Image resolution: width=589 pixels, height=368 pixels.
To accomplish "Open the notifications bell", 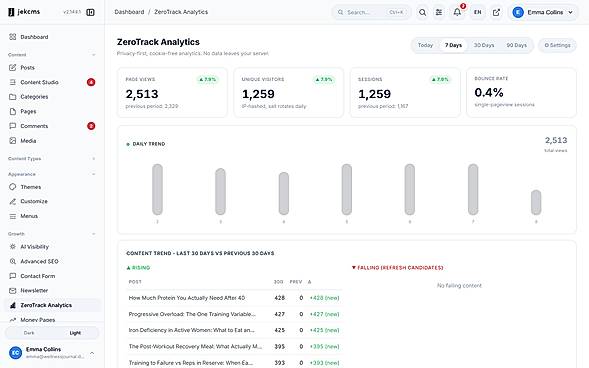I will 457,12.
